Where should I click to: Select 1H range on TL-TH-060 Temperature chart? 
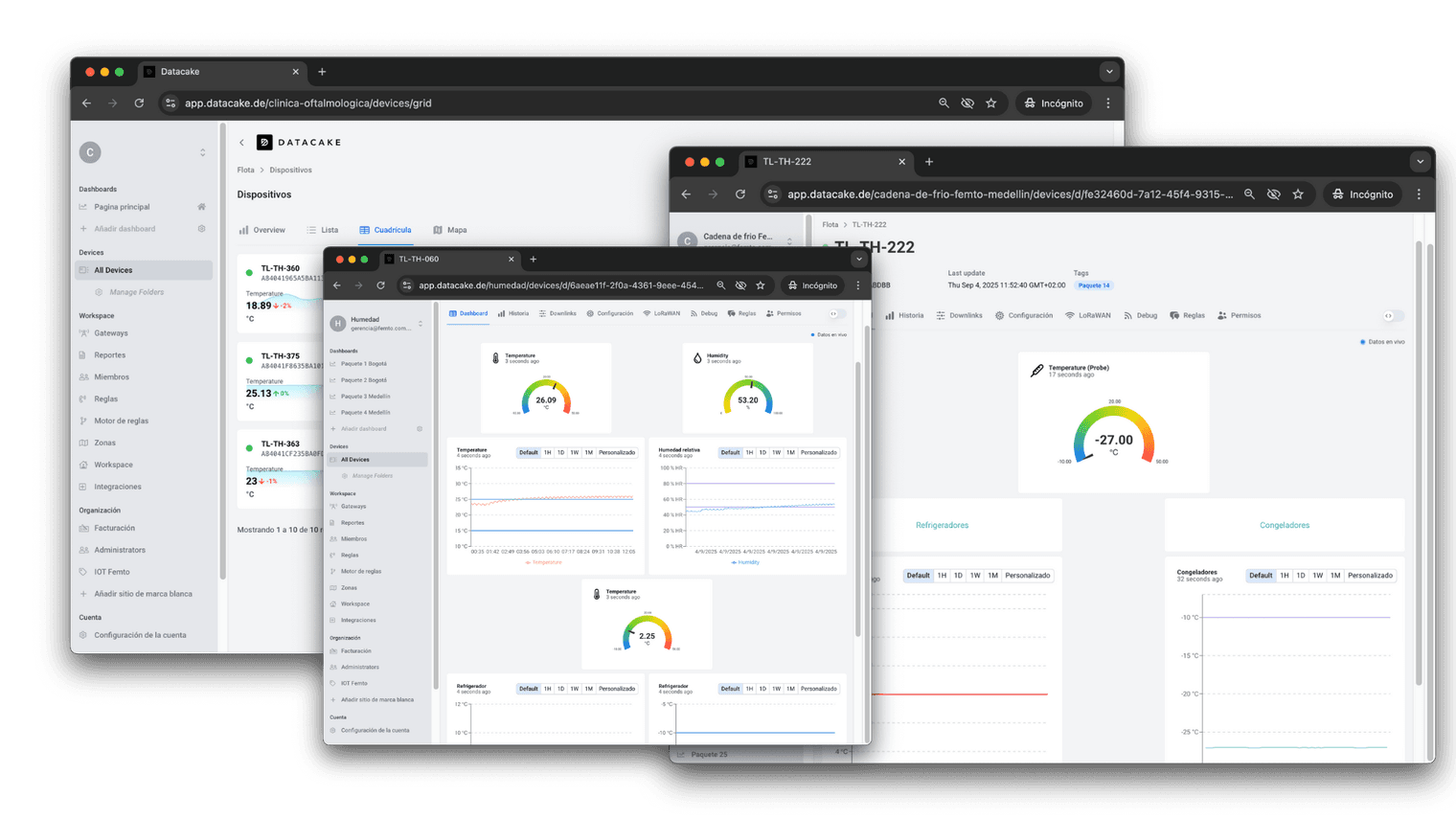(x=548, y=452)
